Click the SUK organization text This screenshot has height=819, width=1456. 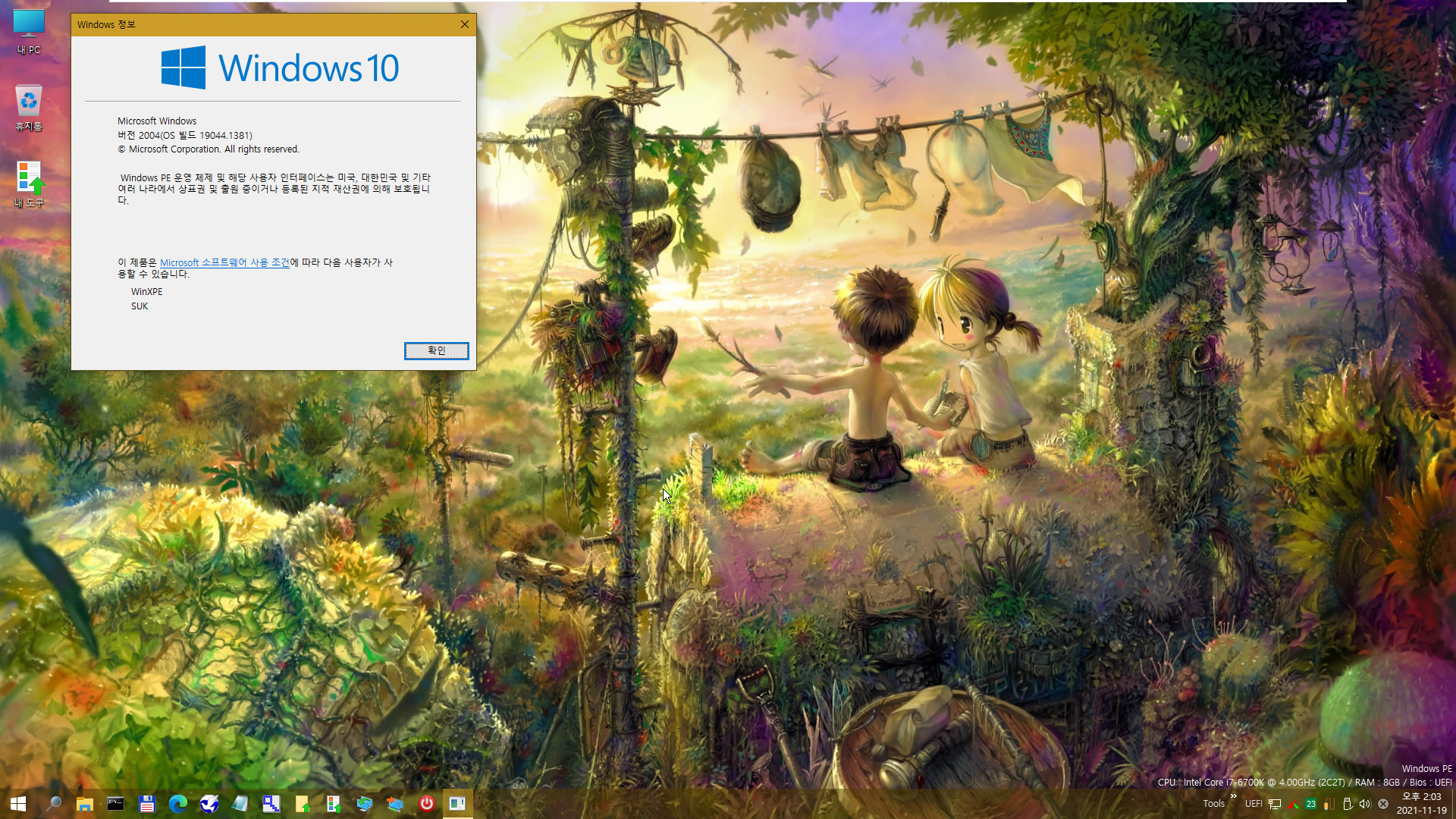pyautogui.click(x=140, y=306)
